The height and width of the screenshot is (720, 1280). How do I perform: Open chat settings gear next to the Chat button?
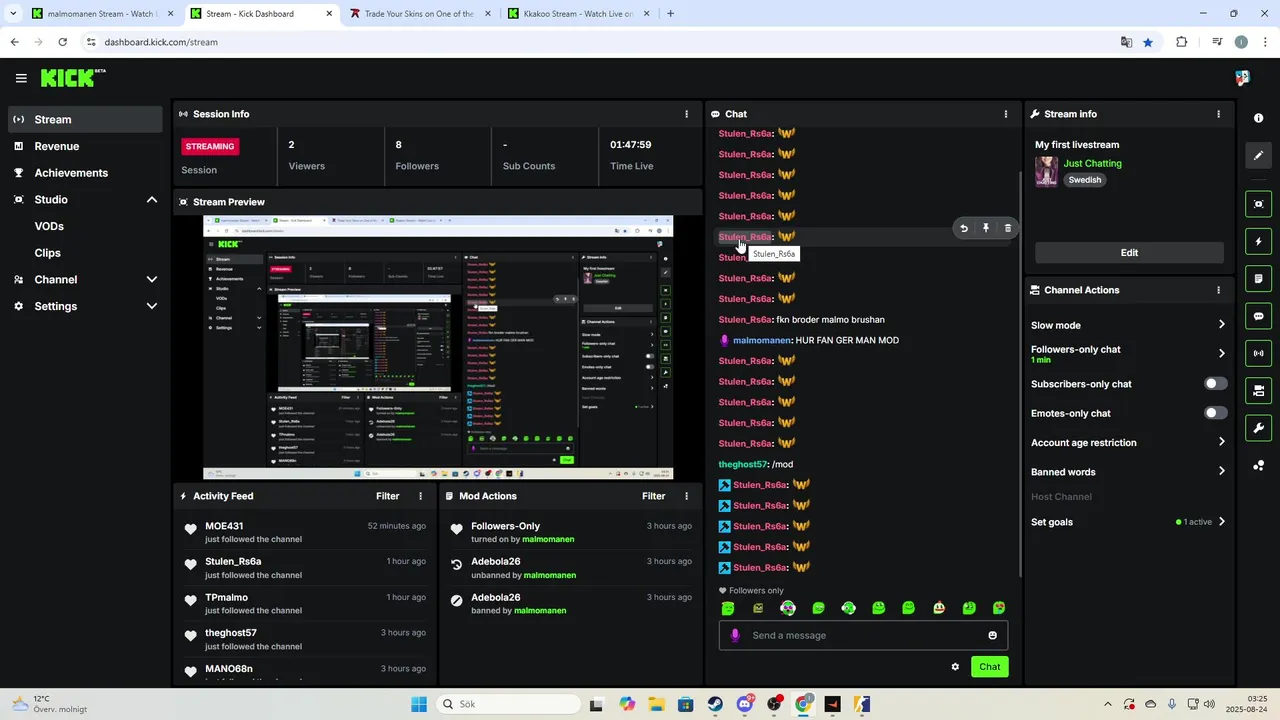tap(955, 667)
